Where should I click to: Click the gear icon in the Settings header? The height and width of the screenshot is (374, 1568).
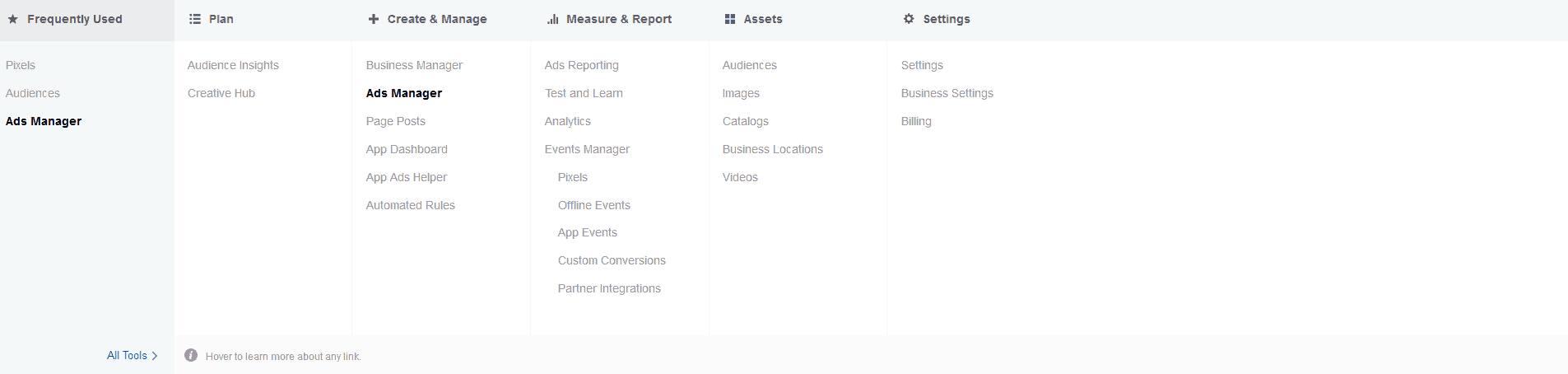tap(909, 19)
